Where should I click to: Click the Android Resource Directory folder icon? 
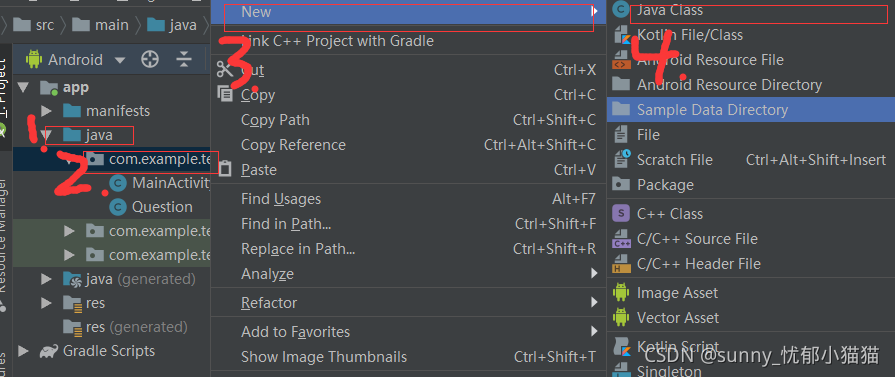tap(620, 85)
